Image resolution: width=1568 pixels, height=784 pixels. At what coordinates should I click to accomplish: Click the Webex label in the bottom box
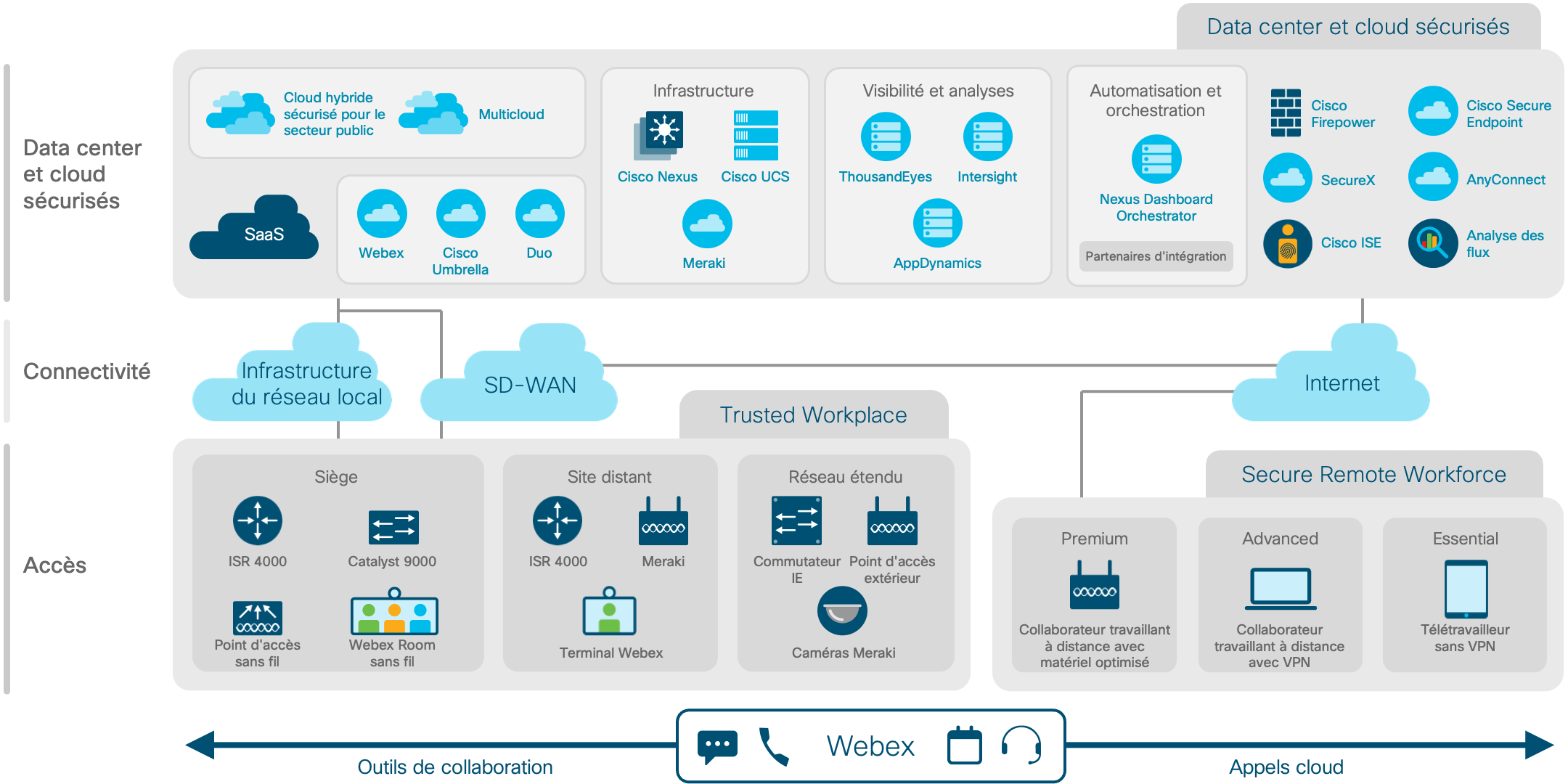pos(870,746)
